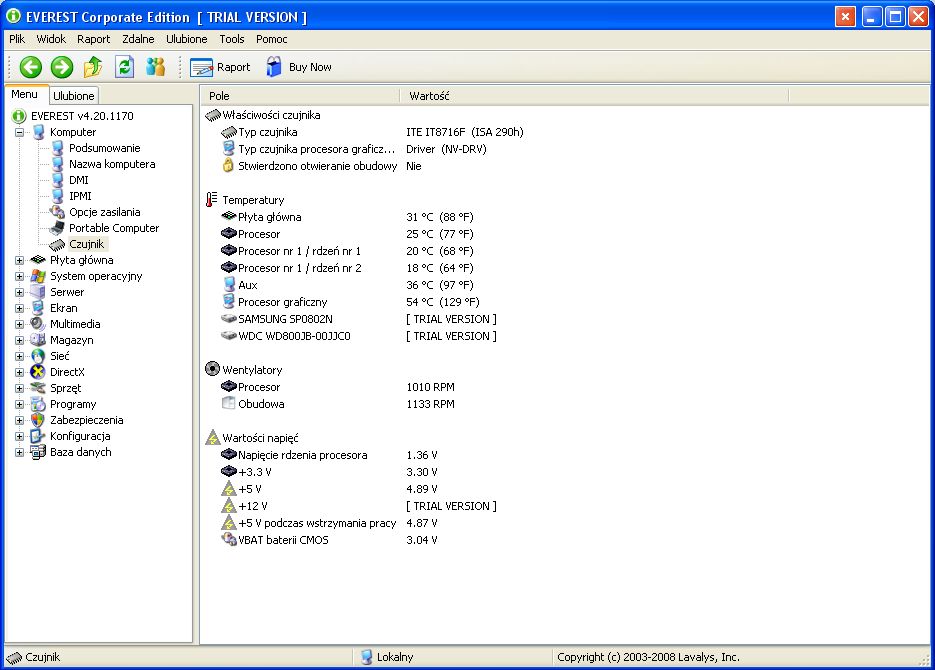Click the Buy Now toolbar button
935x670 pixels.
[299, 67]
